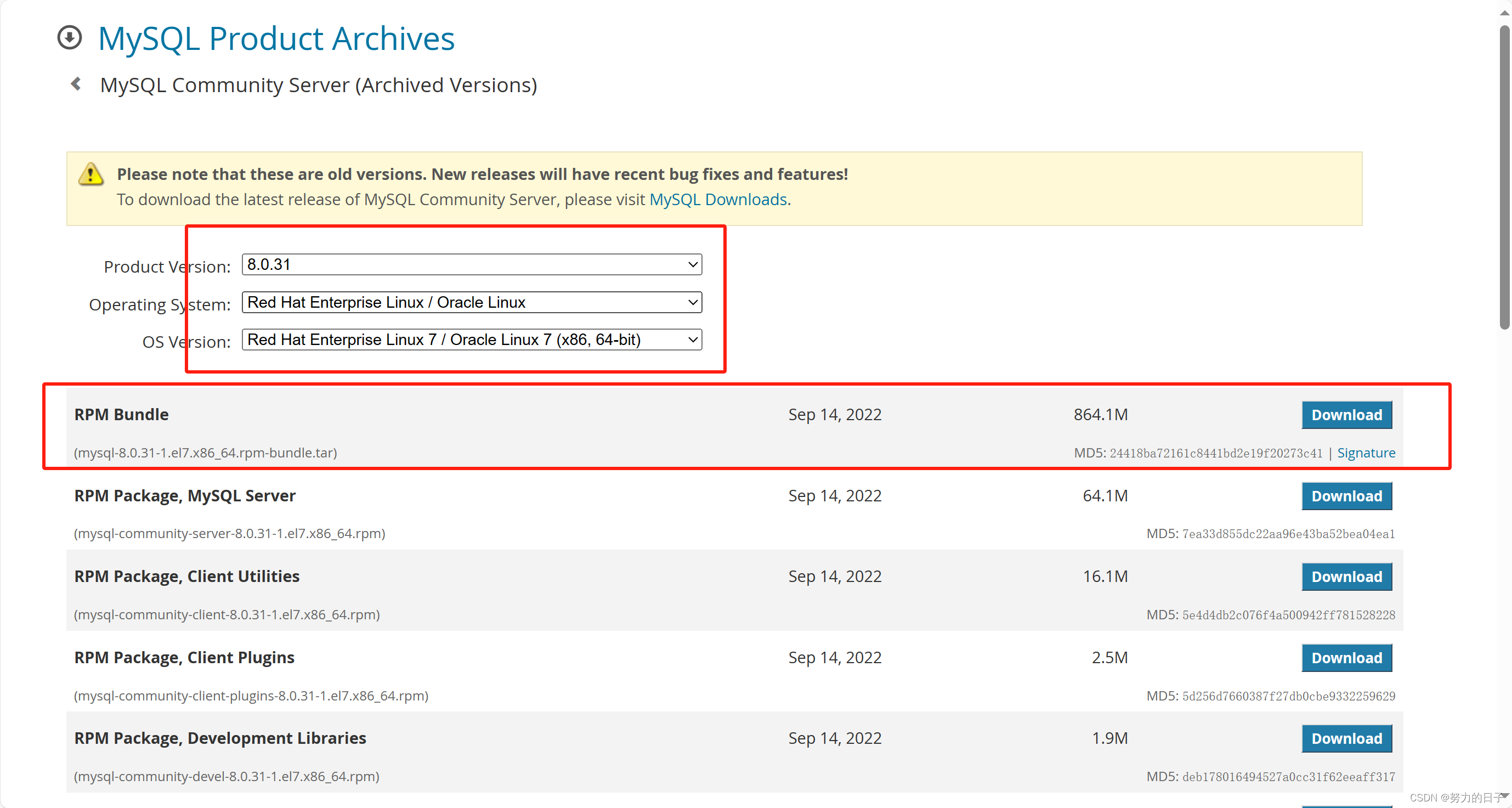Download the Development Libraries RPM package
This screenshot has width=1512, height=808.
pos(1346,739)
